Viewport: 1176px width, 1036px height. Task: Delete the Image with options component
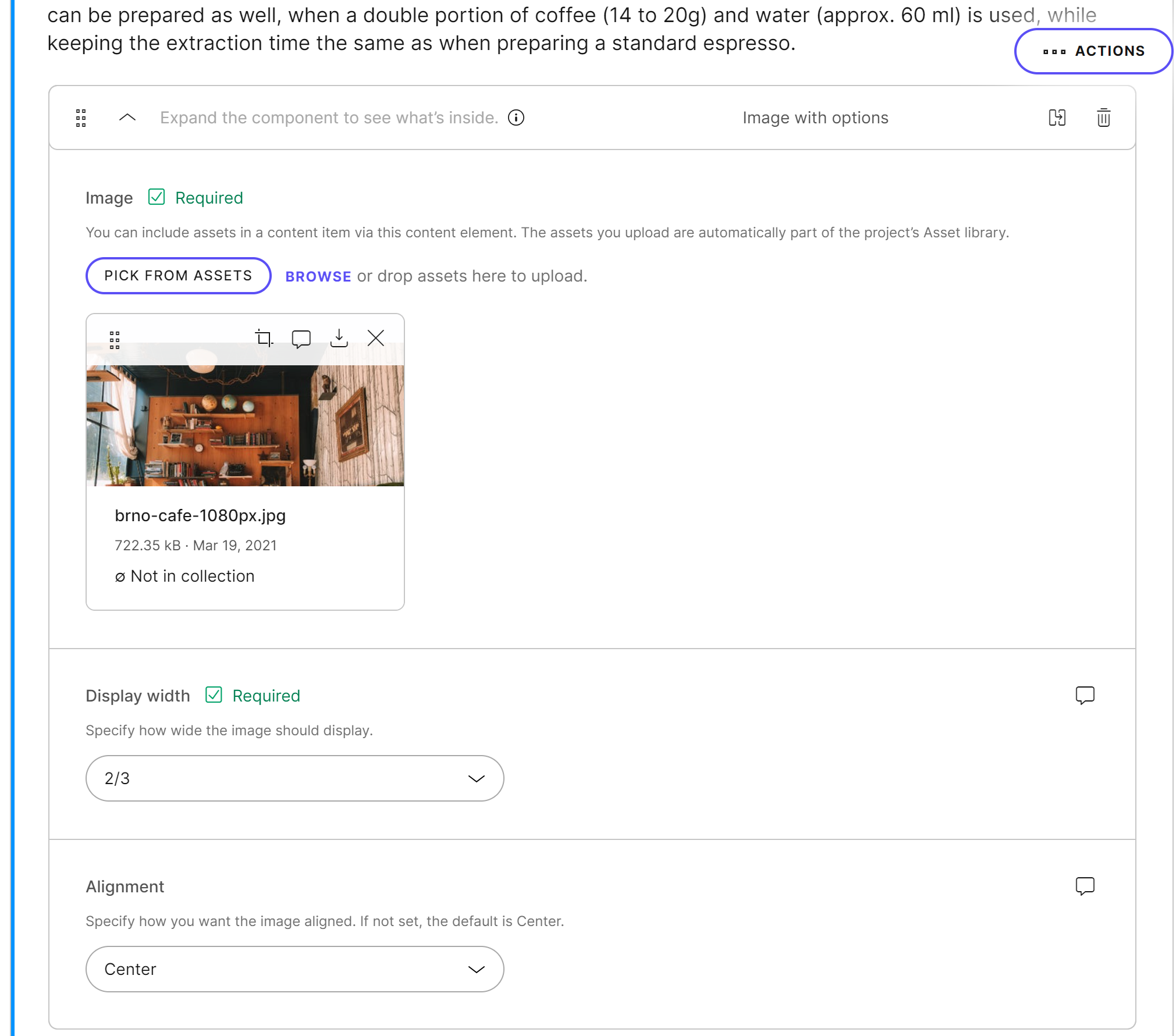pyautogui.click(x=1103, y=118)
